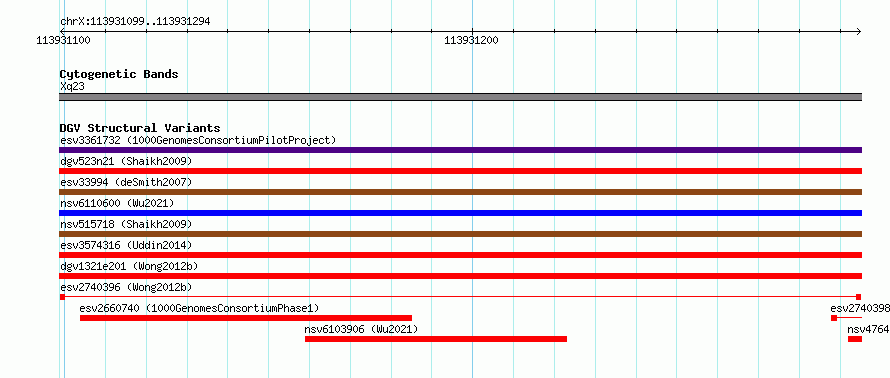Select the brown esv33994 variant bar
The height and width of the screenshot is (378, 890).
[460, 192]
